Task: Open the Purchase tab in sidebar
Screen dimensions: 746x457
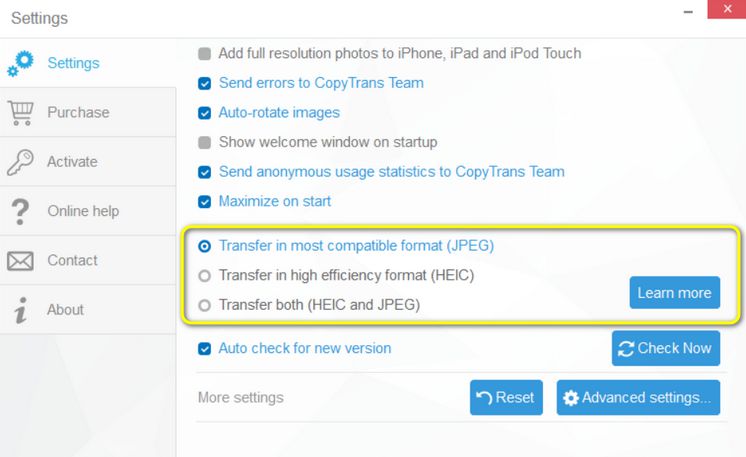Action: coord(78,112)
